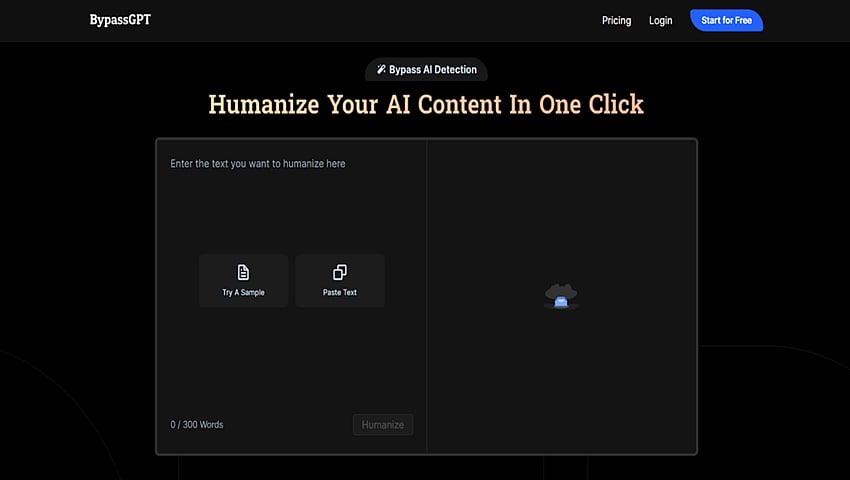This screenshot has width=850, height=480.
Task: Click the Bypass AI Detection badge
Action: tap(427, 69)
